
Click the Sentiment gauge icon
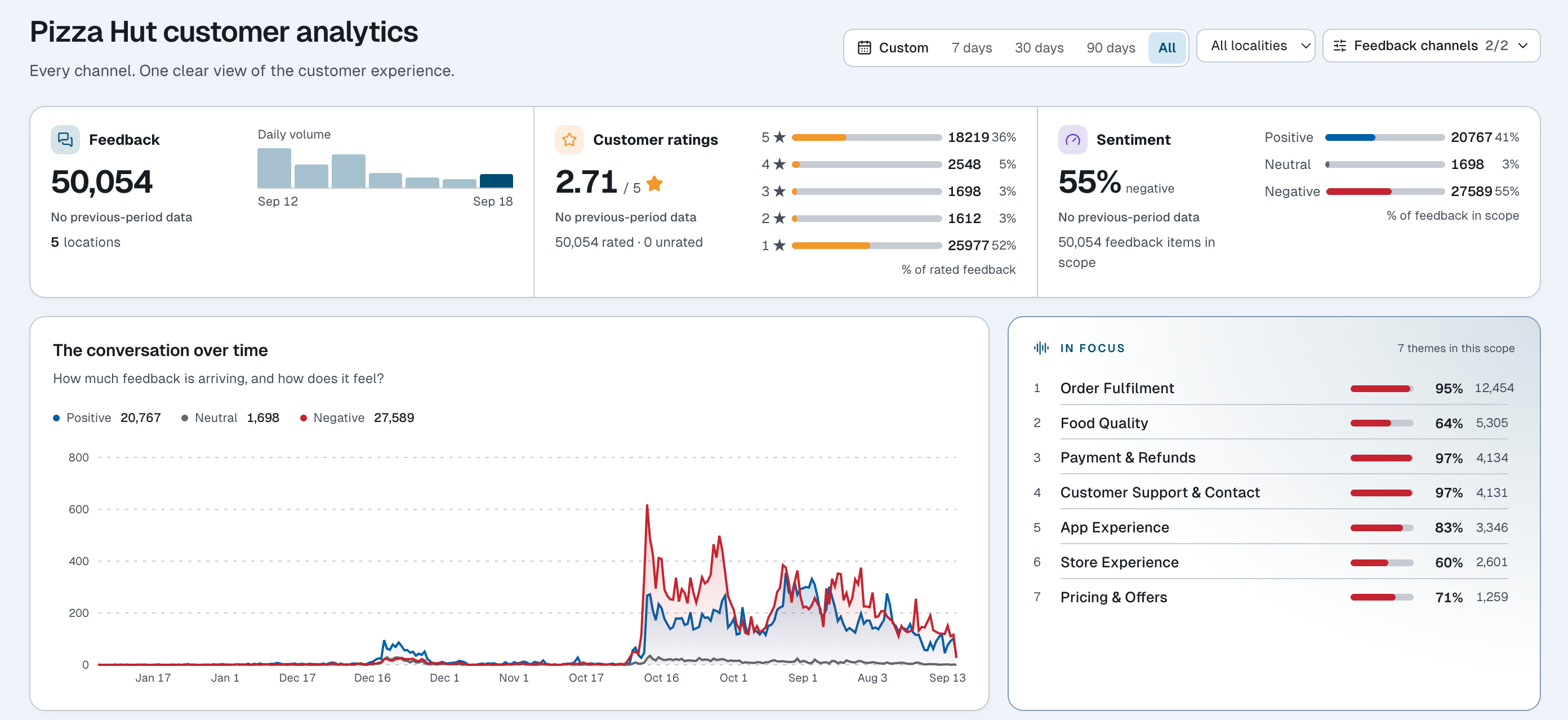pos(1072,139)
